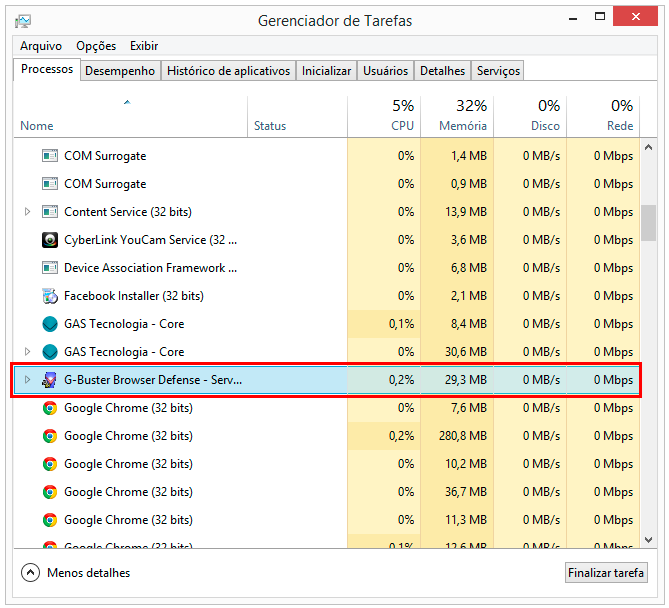Click the 280,8 MB memory value
This screenshot has width=669, height=608.
(x=463, y=436)
